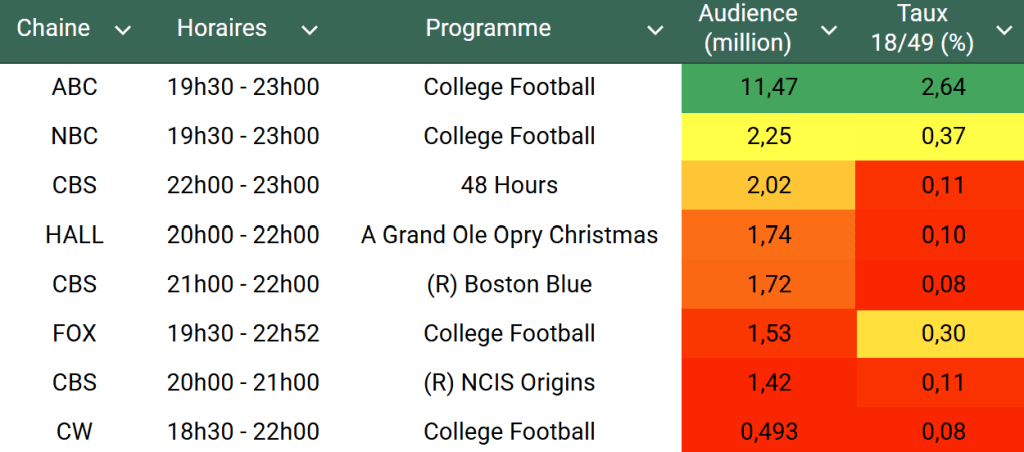This screenshot has width=1024, height=452.
Task: Select the 0,493 audience cell
Action: (x=769, y=431)
